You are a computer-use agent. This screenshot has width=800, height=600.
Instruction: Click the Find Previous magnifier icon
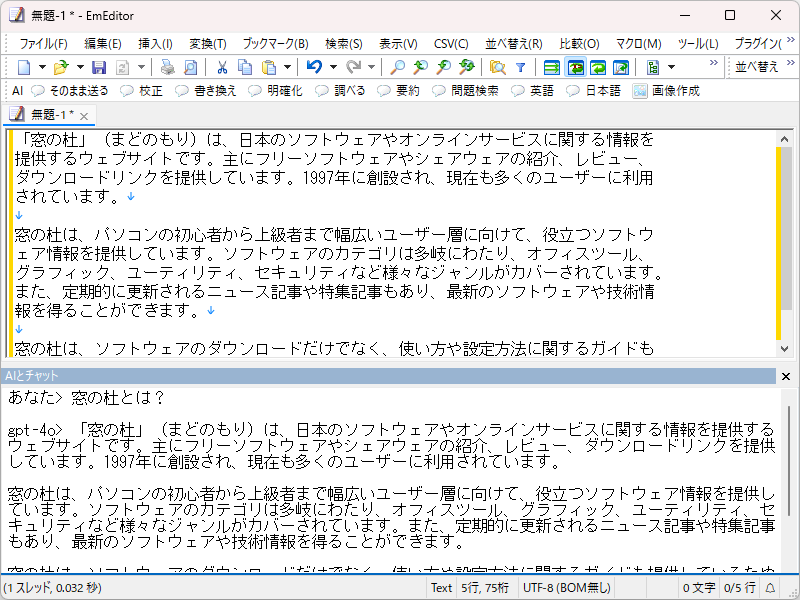point(420,67)
